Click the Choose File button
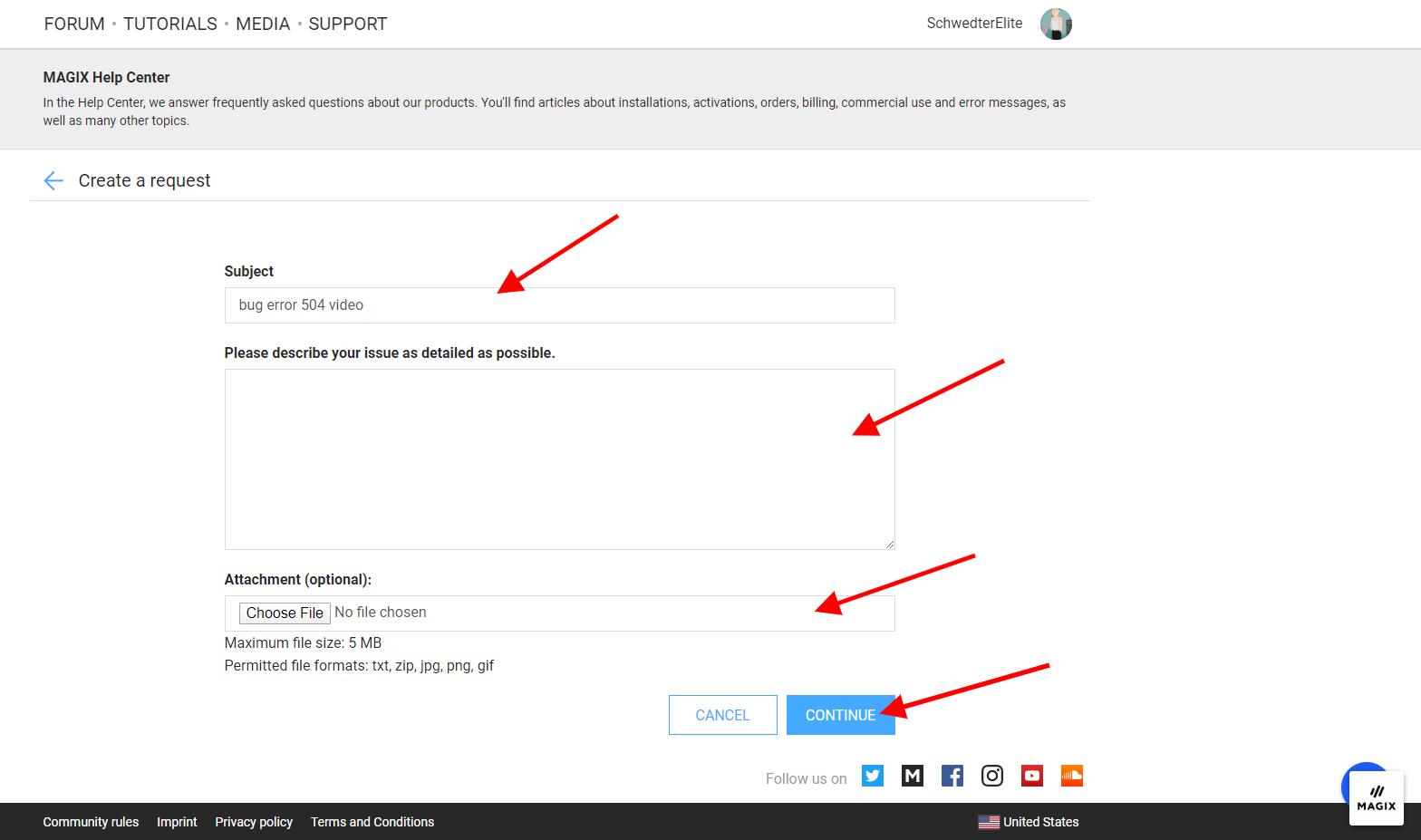This screenshot has height=840, width=1421. point(285,613)
